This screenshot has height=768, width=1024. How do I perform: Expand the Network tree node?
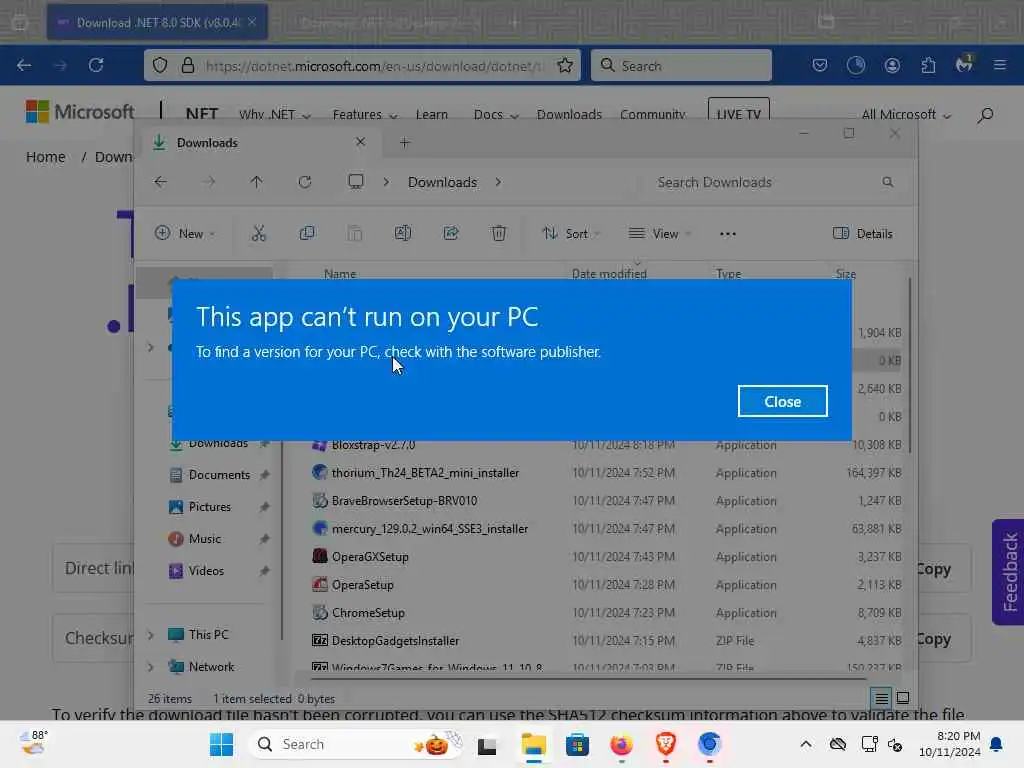click(151, 667)
